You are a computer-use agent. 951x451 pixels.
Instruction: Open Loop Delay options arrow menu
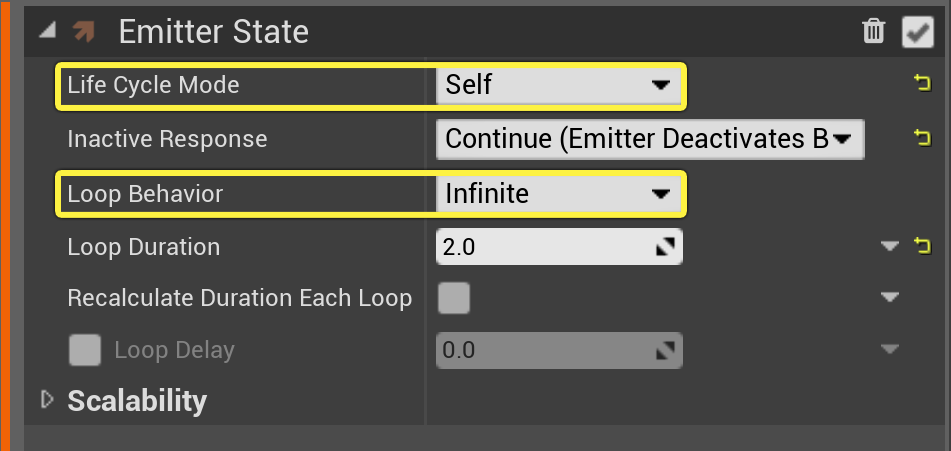click(x=890, y=349)
